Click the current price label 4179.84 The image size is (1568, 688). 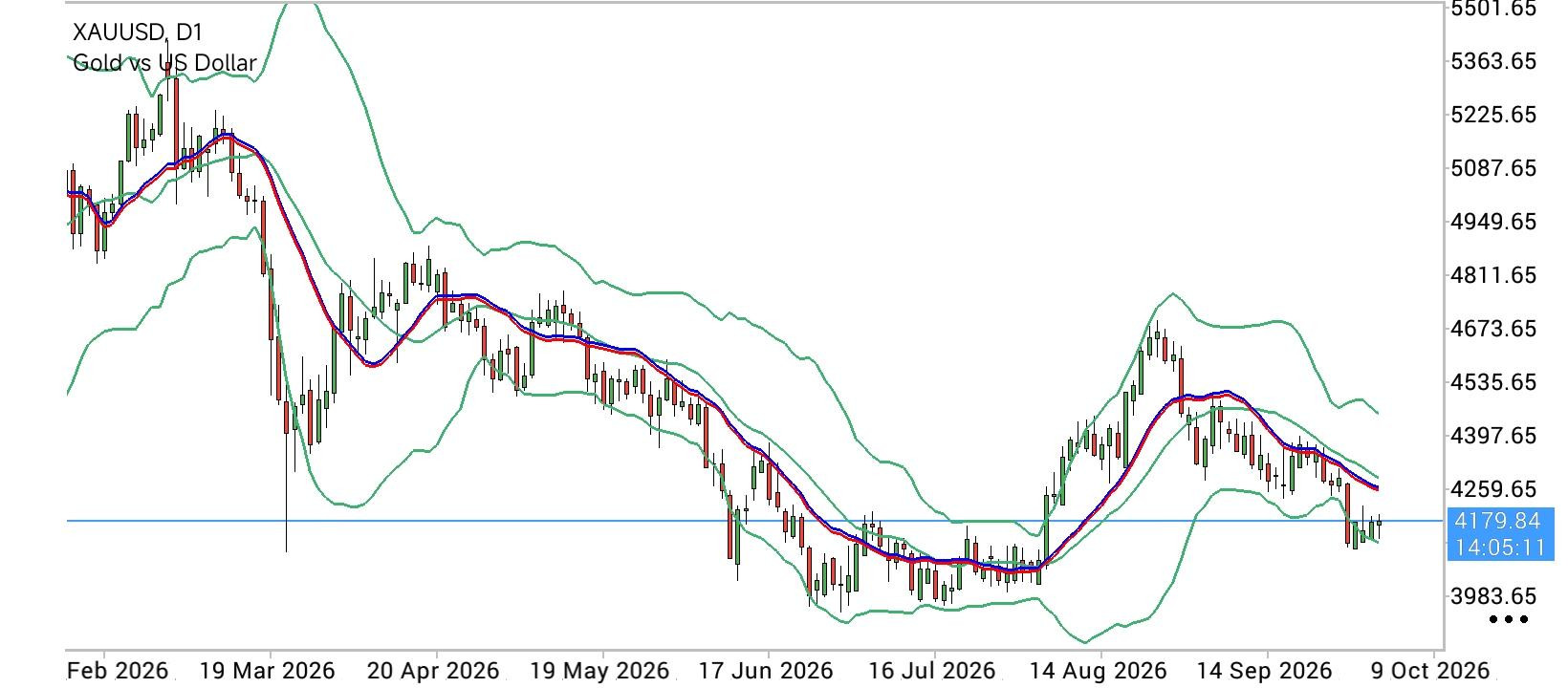[1495, 521]
